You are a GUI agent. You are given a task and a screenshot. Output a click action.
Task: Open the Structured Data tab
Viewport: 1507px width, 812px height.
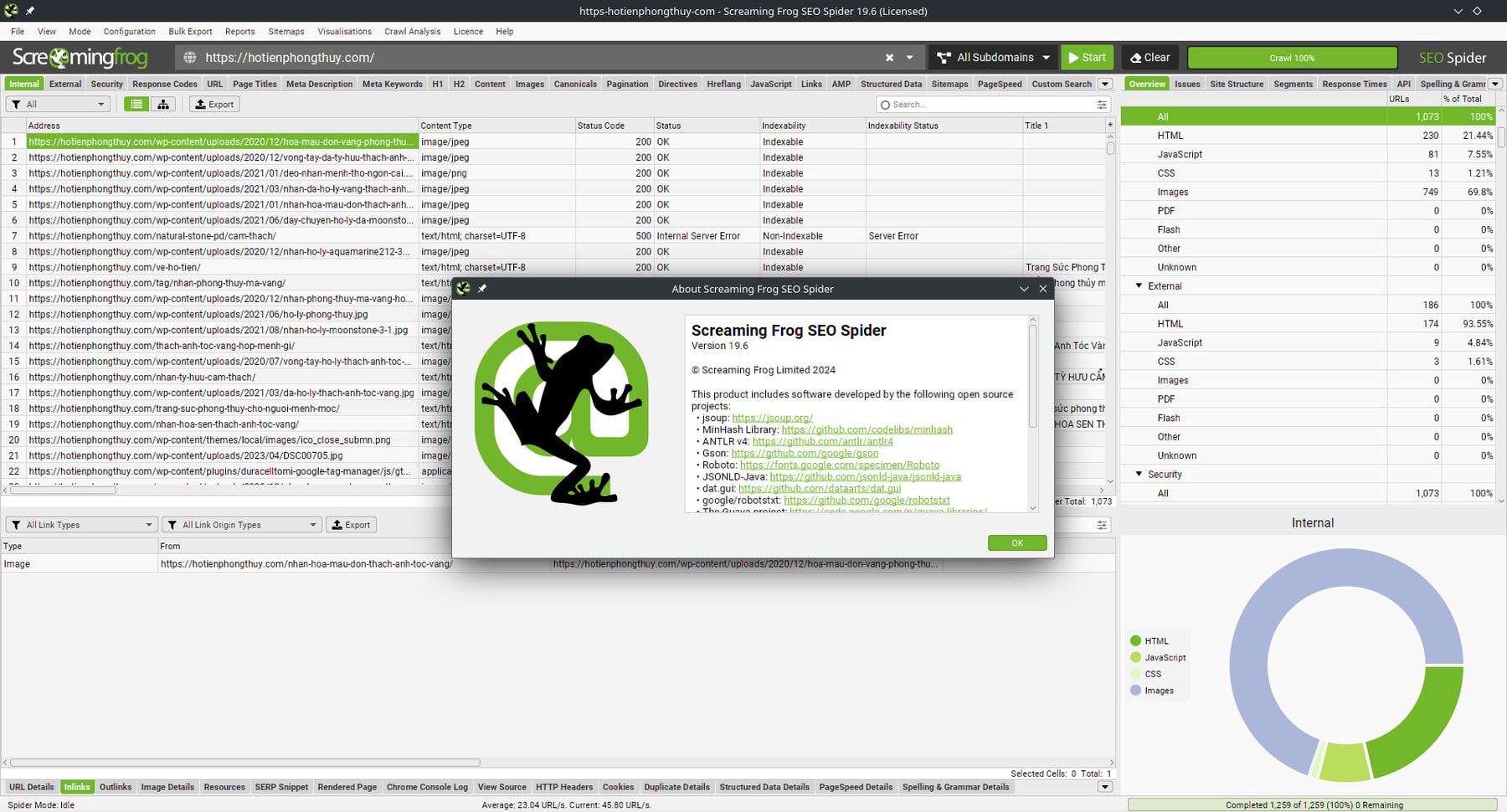[891, 84]
